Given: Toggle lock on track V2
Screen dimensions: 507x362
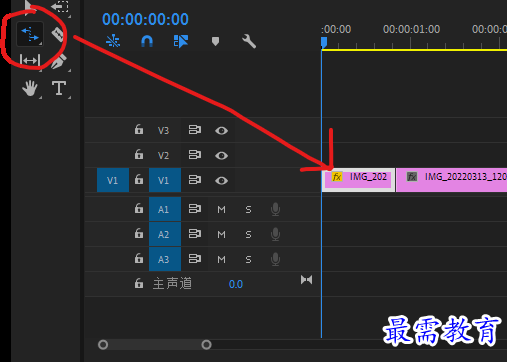Looking at the screenshot, I should (139, 154).
